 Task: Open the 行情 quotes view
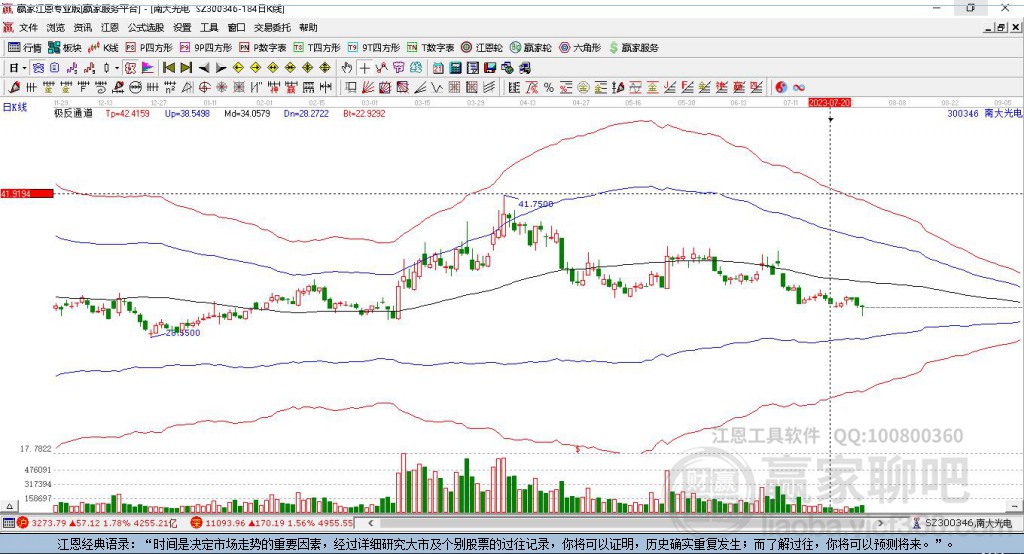24,48
